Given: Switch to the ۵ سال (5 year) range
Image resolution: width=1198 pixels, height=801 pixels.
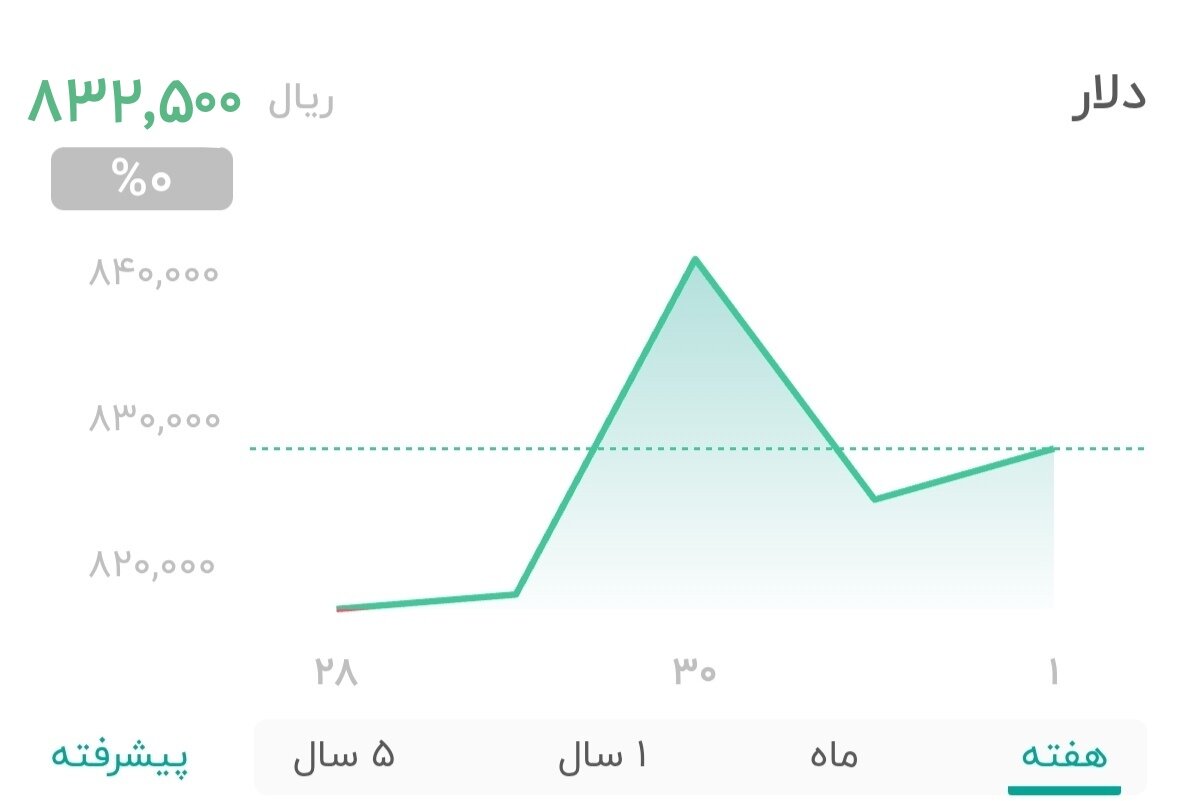Looking at the screenshot, I should (344, 755).
